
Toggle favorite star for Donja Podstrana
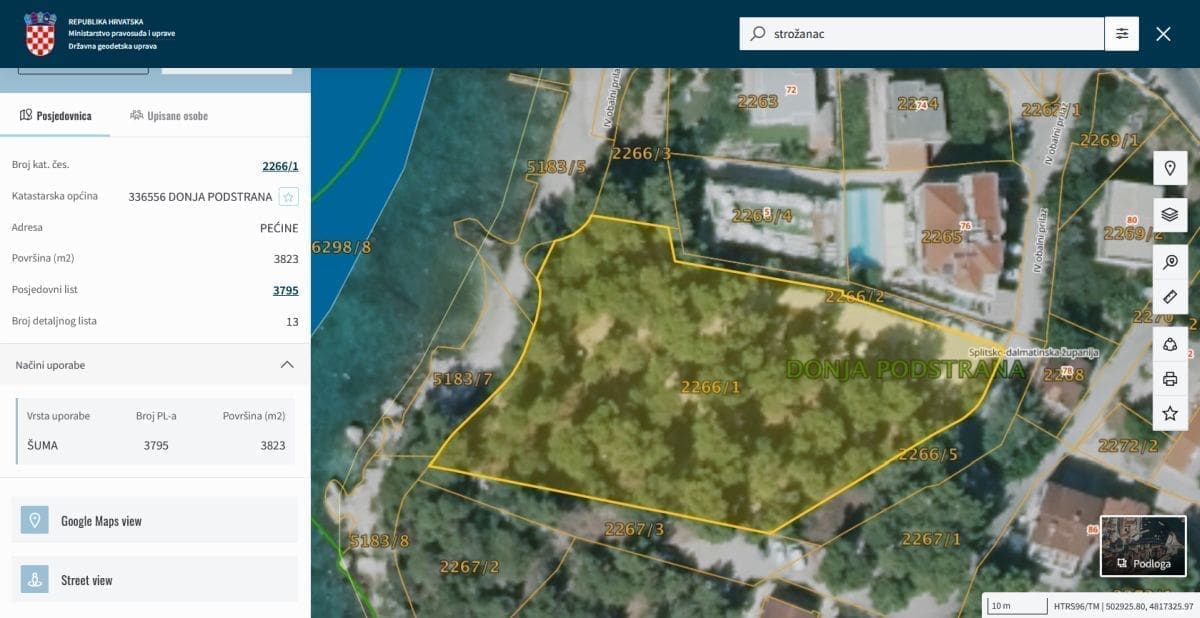click(288, 197)
